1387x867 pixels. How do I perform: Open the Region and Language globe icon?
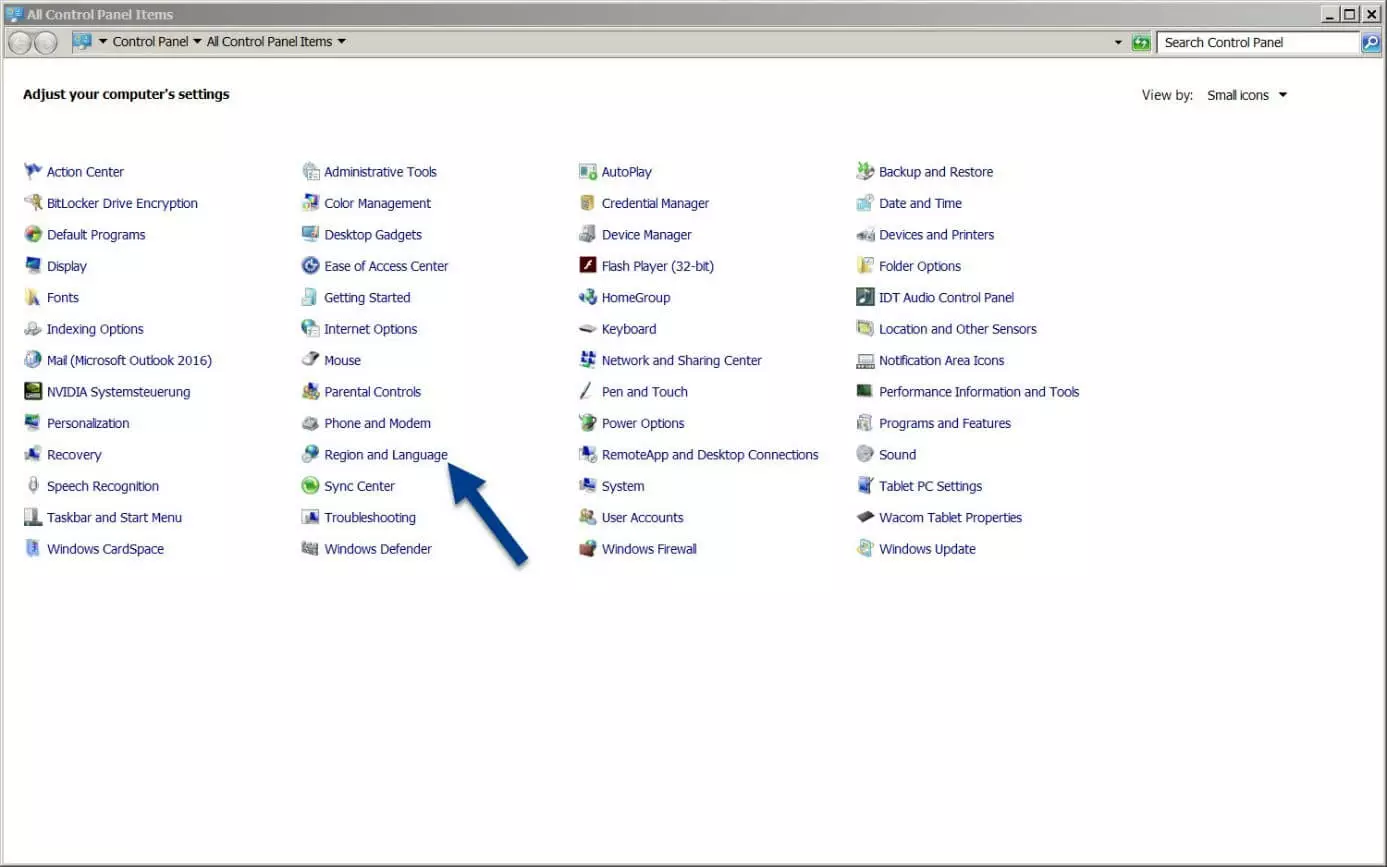[310, 455]
